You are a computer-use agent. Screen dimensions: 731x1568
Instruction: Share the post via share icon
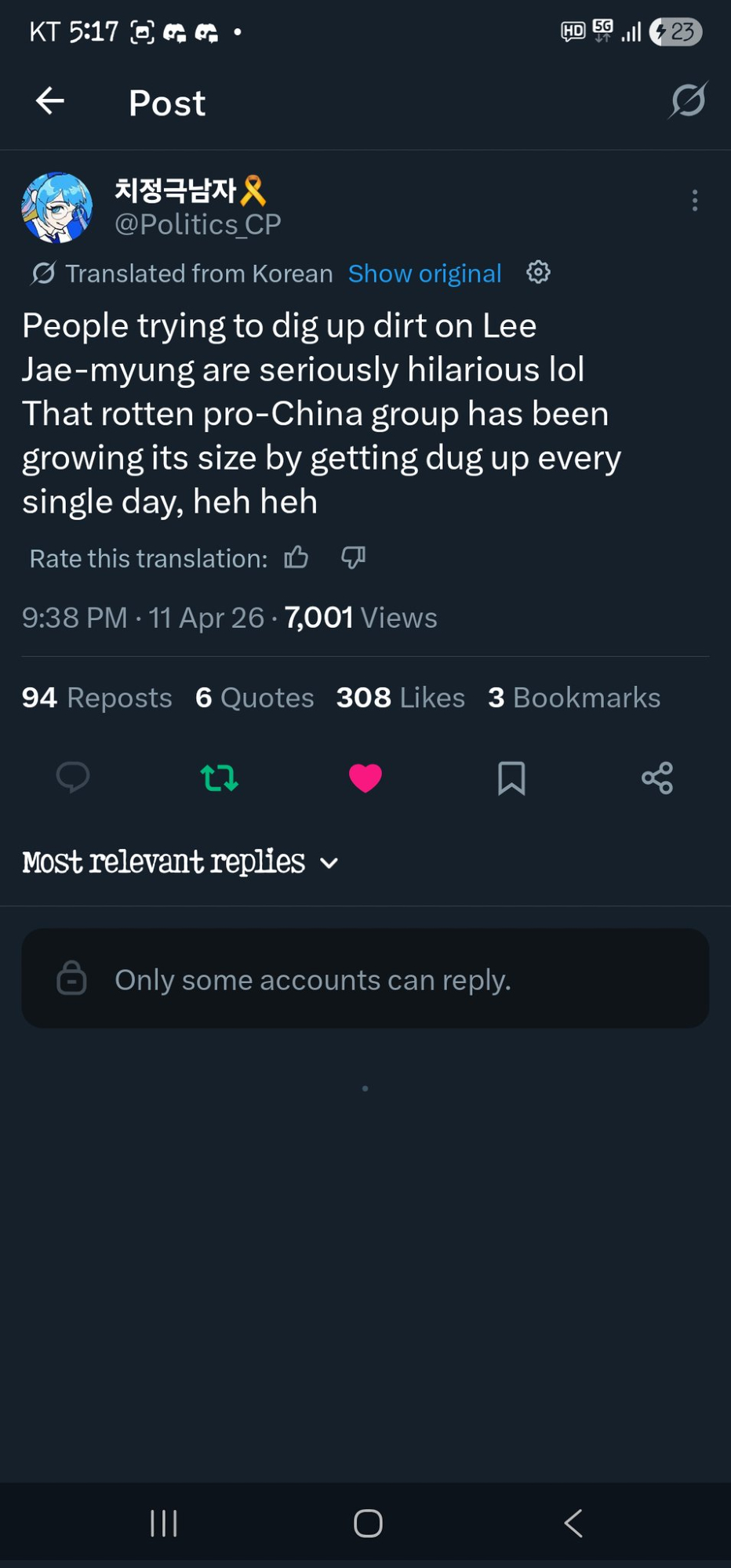[657, 778]
